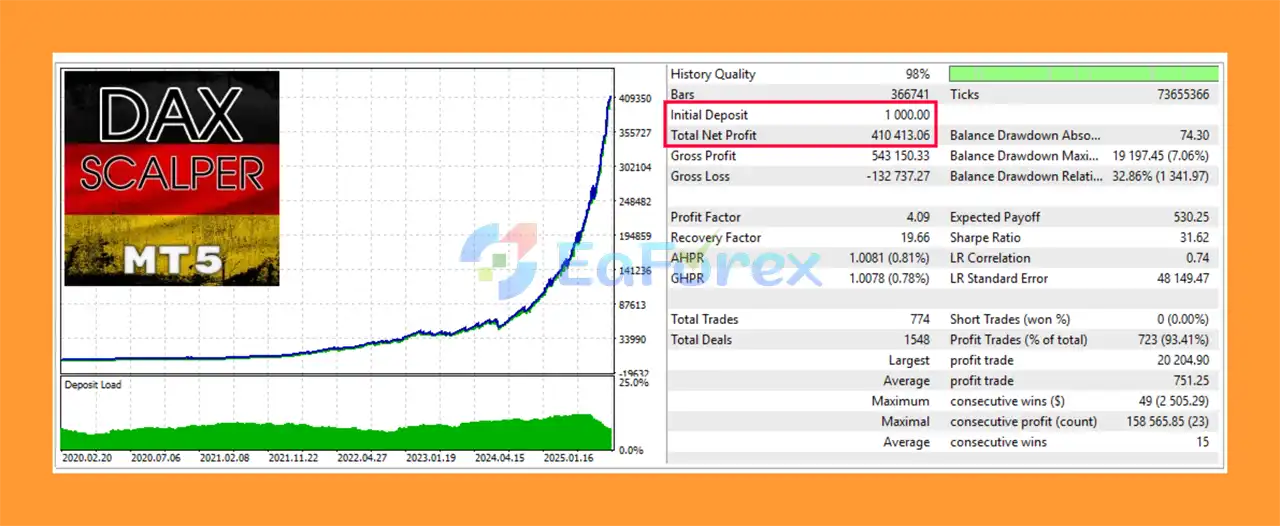
Task: Select the LR Correlation value 0.74
Action: coord(1196,258)
